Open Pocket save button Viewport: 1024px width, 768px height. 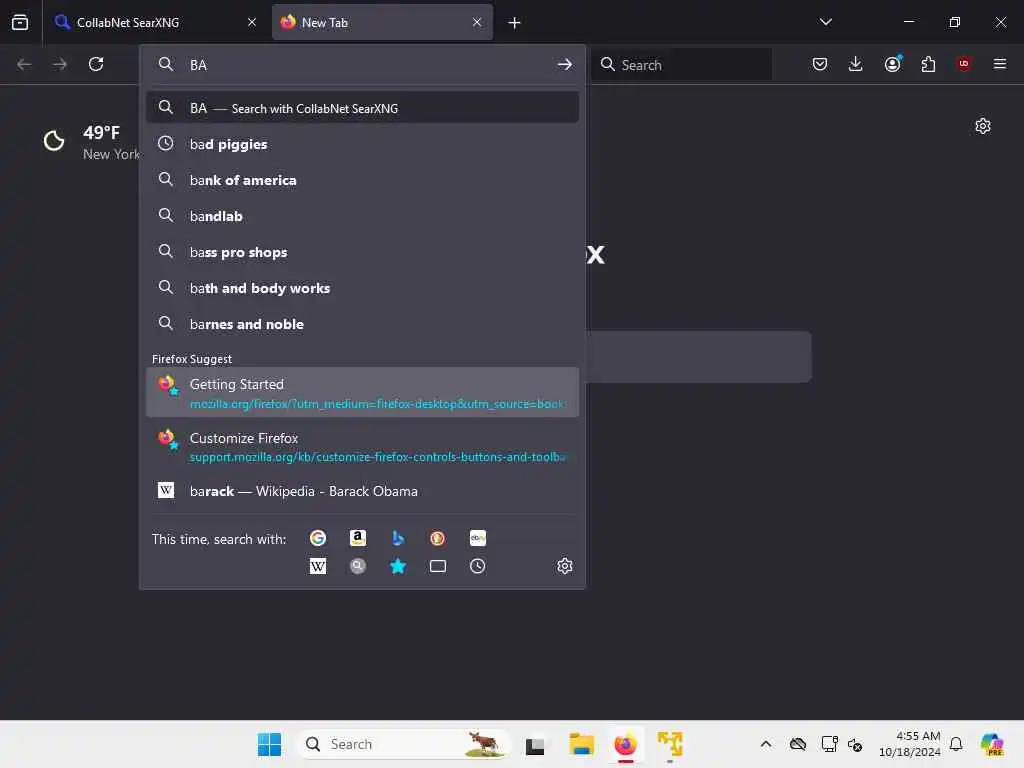[x=820, y=64]
